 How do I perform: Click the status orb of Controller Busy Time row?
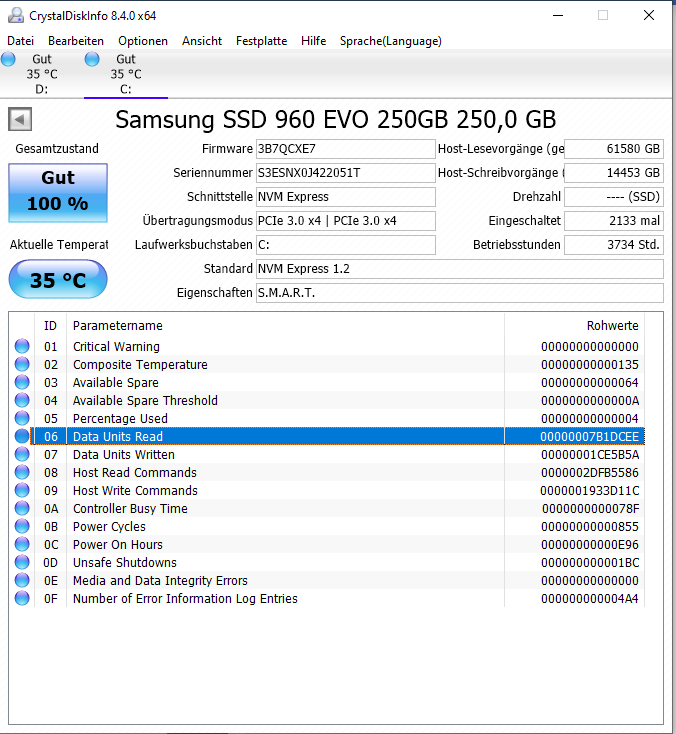point(22,508)
